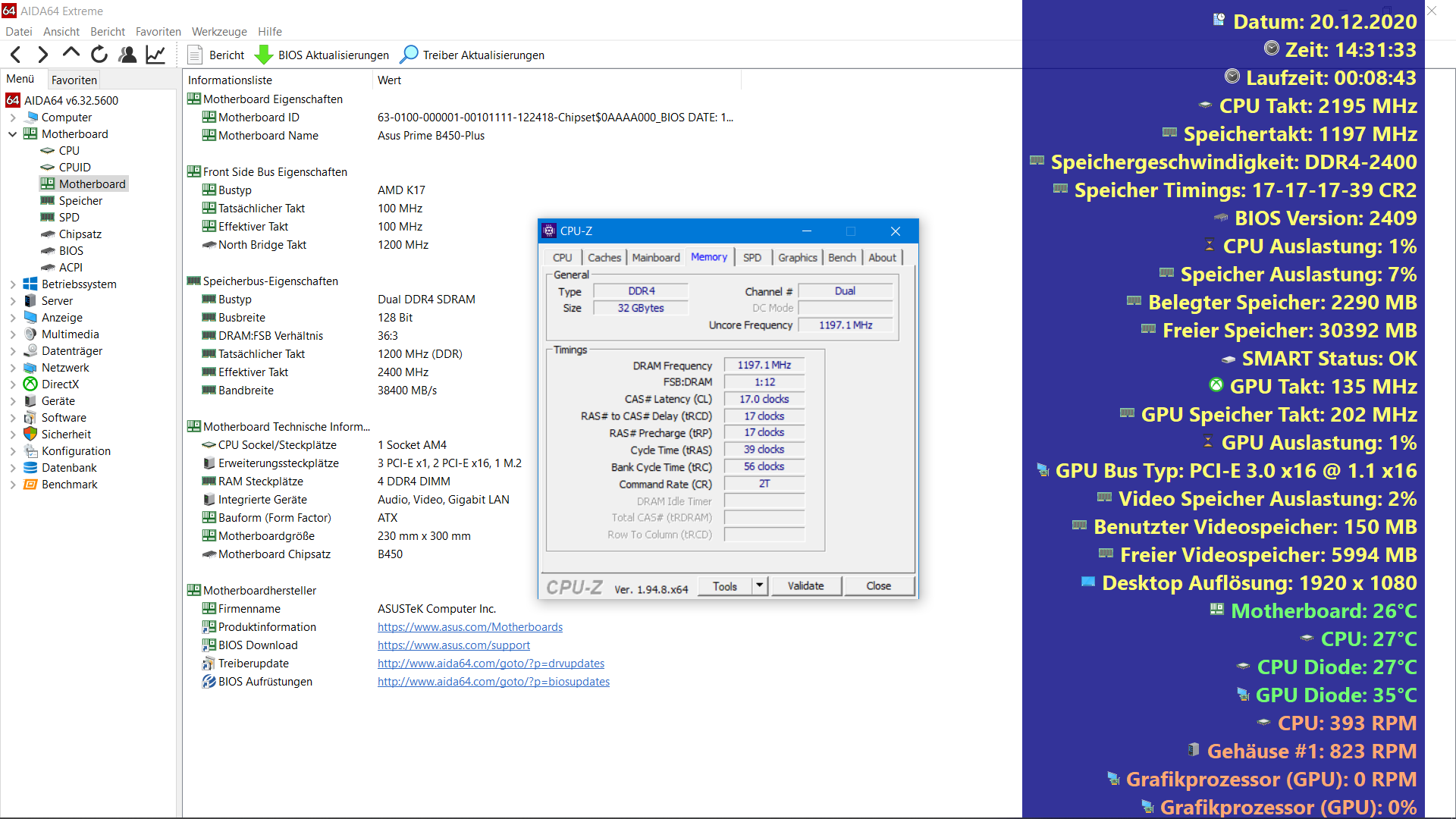
Task: Collapse the Motherboard tree node
Action: click(12, 133)
